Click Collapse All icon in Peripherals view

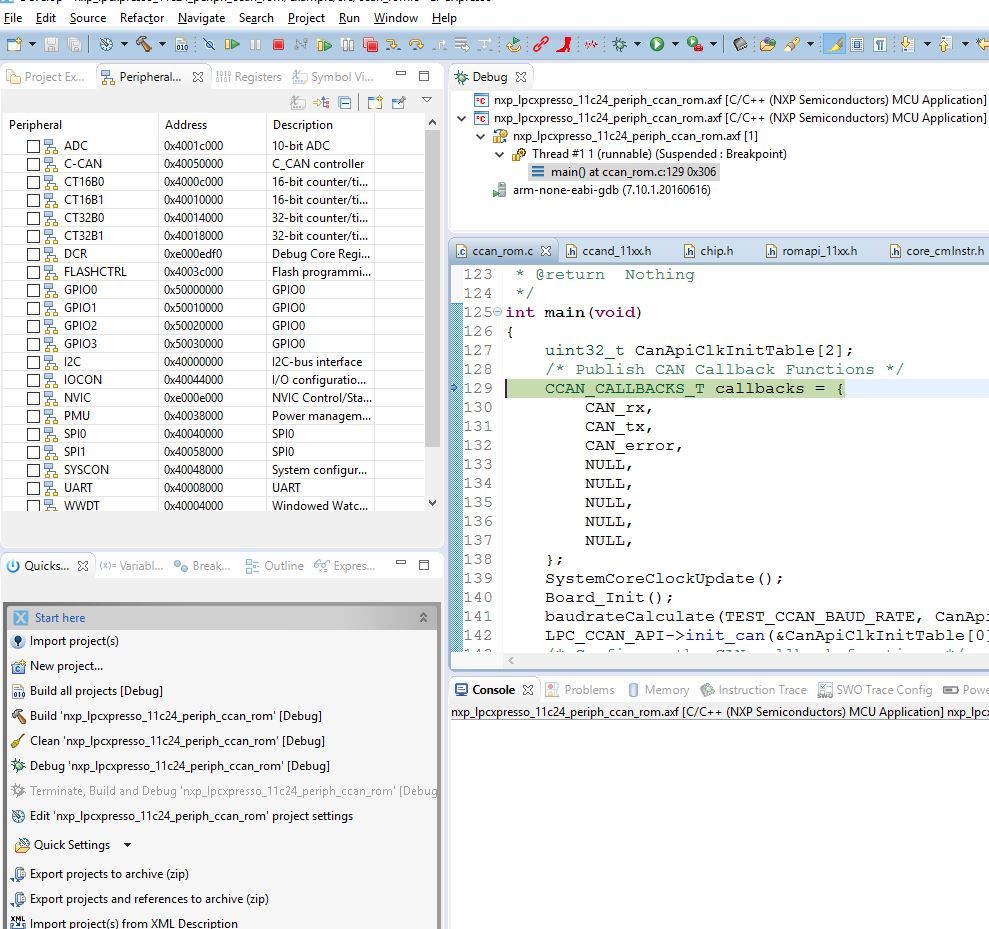click(345, 102)
